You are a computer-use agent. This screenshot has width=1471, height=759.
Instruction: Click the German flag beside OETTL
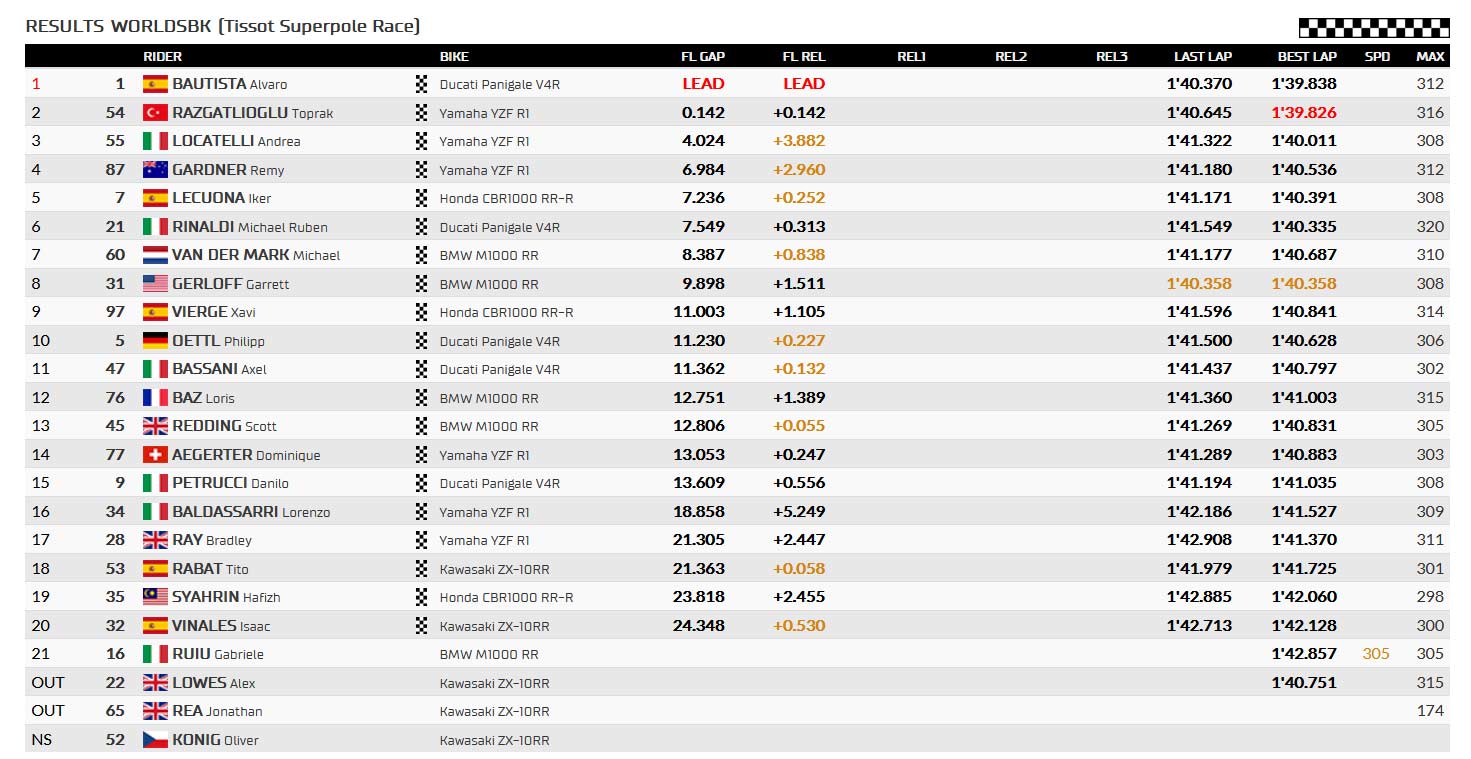click(155, 341)
